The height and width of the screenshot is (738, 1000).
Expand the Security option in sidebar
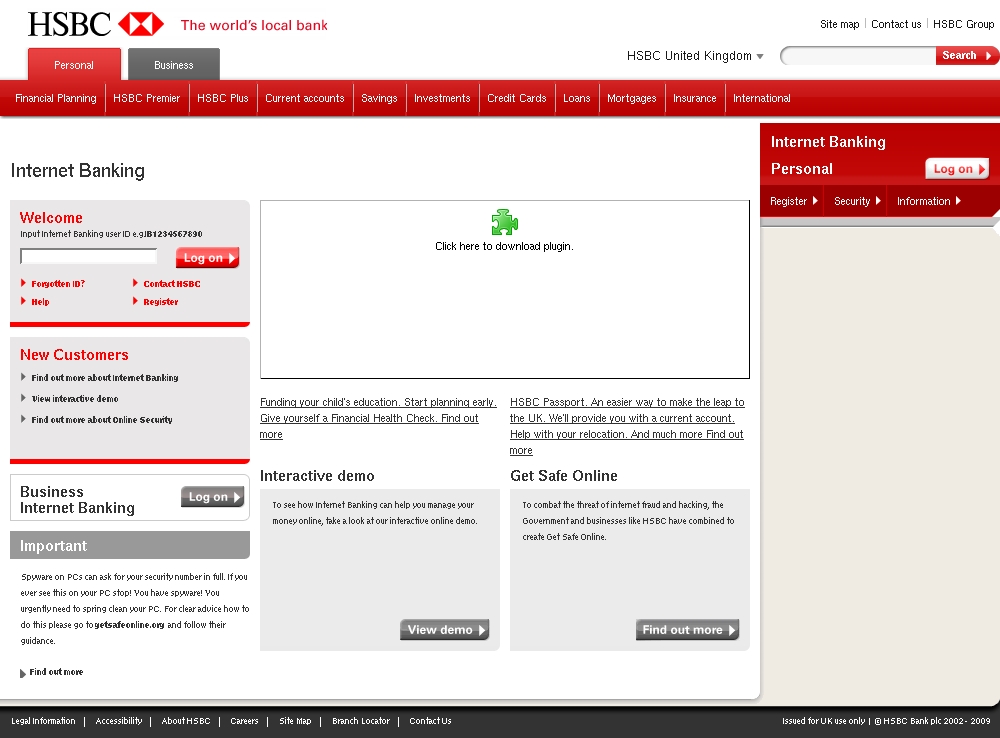[x=857, y=201]
